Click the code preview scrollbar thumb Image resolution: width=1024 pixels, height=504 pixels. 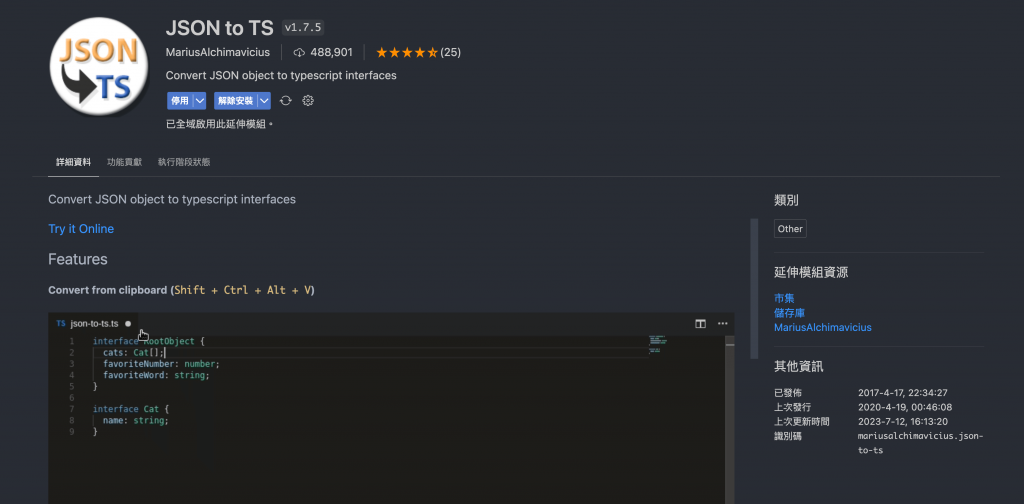tap(729, 340)
